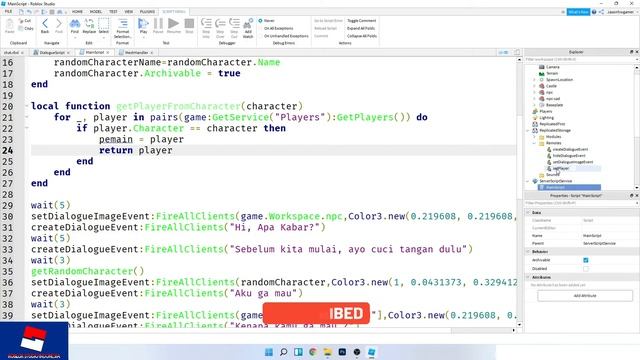Toggle the Archivable checkbox in Properties
The height and width of the screenshot is (360, 640).
click(586, 260)
